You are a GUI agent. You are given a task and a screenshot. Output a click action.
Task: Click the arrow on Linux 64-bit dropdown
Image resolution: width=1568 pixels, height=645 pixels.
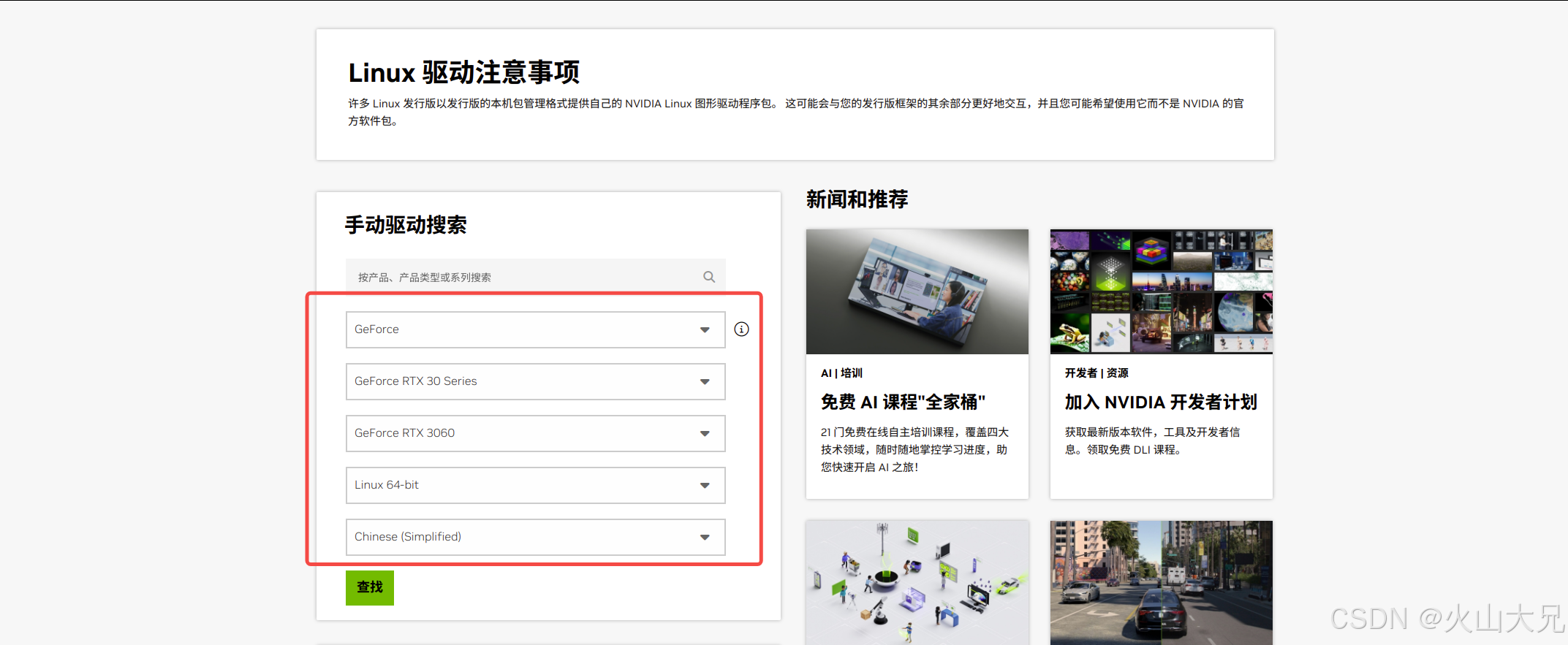(705, 486)
